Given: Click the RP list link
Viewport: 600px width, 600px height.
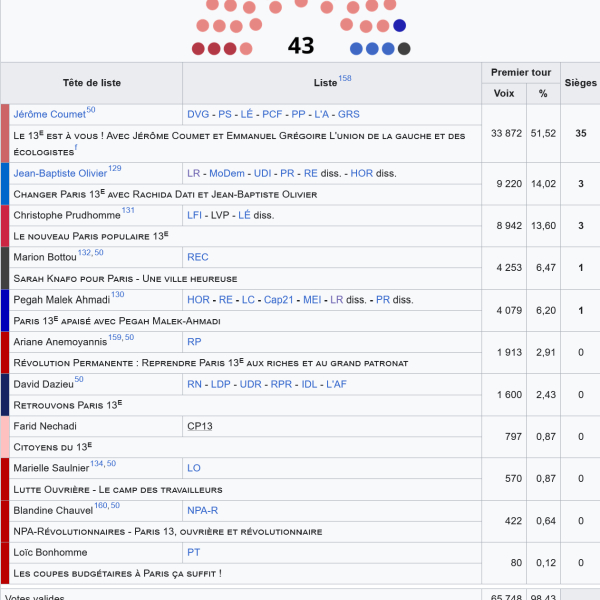Looking at the screenshot, I should (x=194, y=341).
